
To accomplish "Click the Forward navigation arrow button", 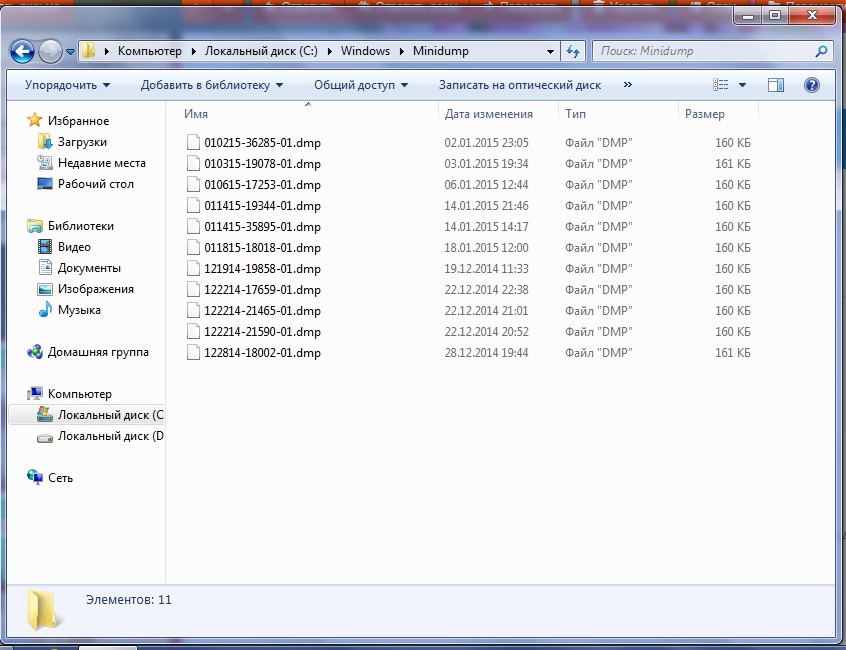I will [50, 52].
